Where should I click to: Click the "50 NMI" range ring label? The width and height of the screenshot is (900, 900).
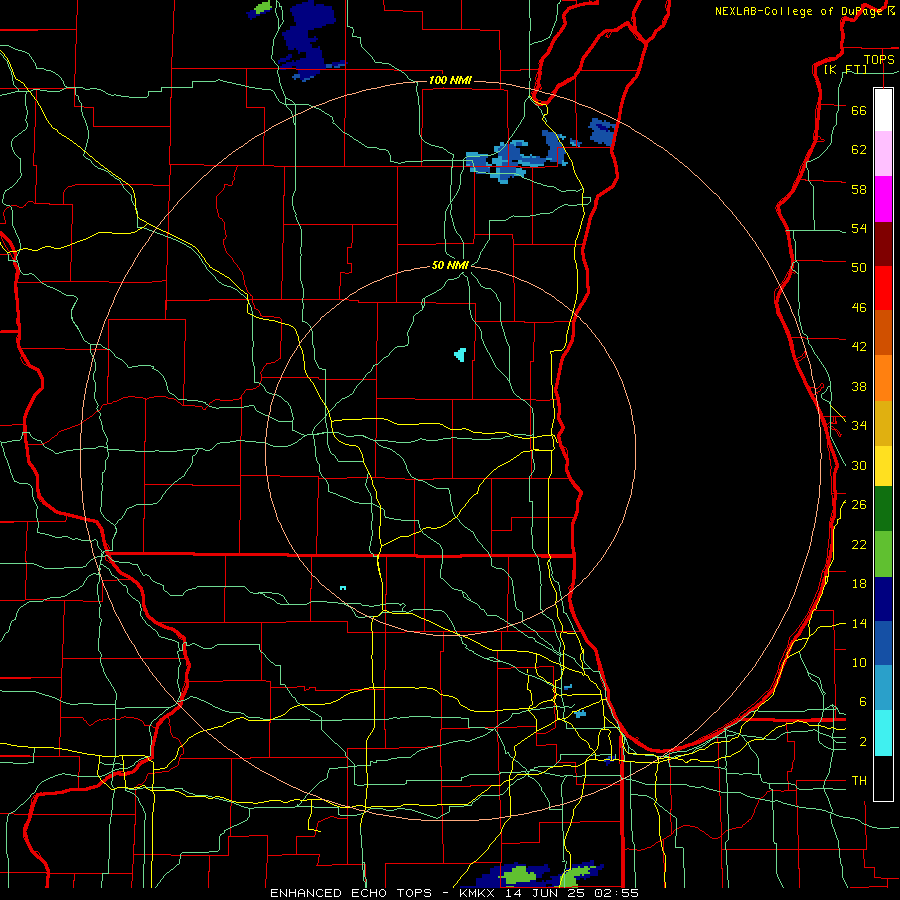(450, 265)
